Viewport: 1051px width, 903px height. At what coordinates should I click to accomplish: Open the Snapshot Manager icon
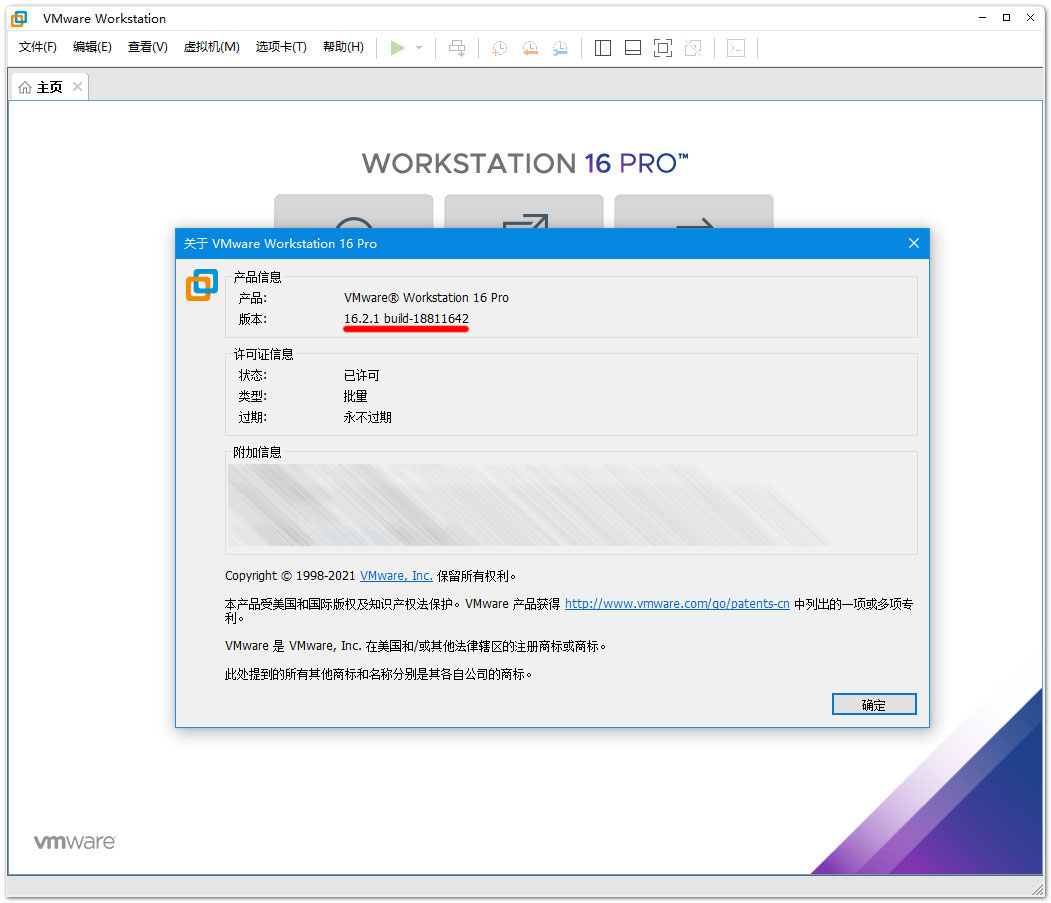pos(560,48)
